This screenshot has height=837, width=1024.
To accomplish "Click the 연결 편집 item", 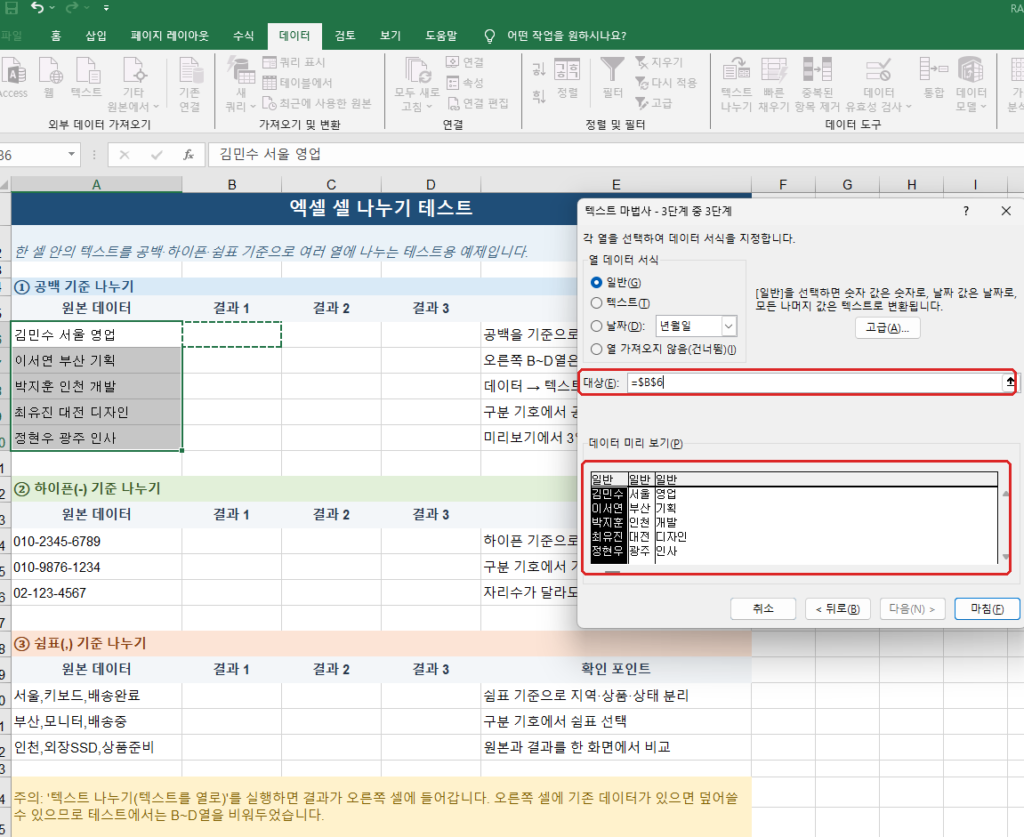I will tap(478, 103).
